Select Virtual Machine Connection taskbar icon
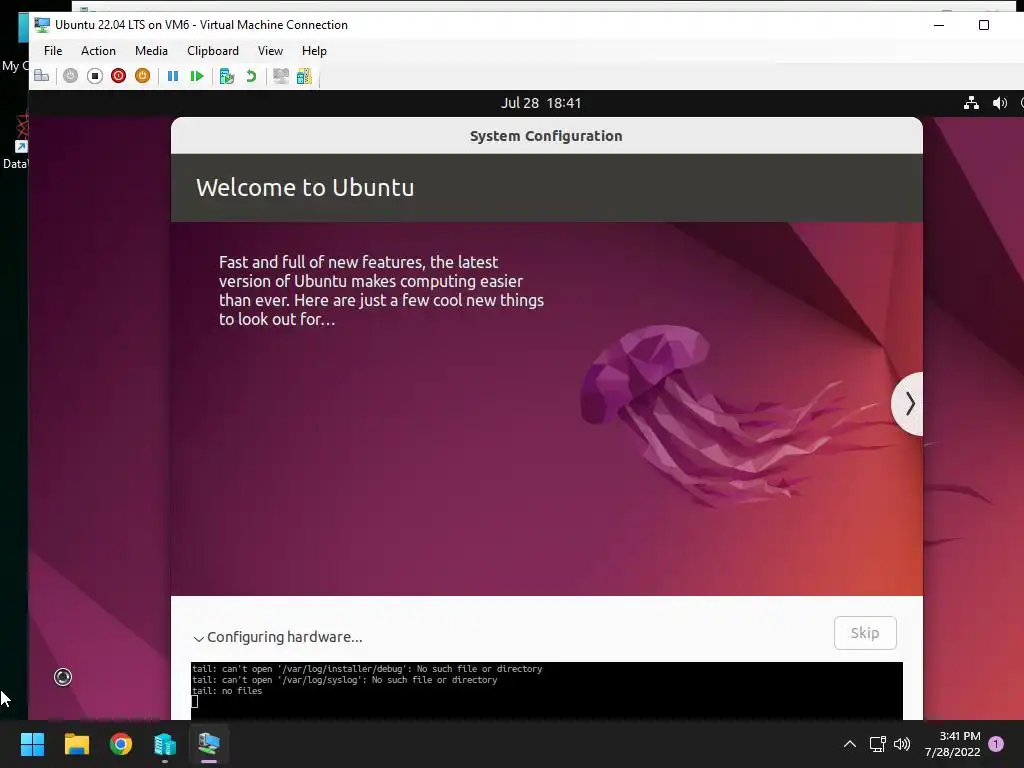This screenshot has width=1024, height=768. [x=209, y=744]
